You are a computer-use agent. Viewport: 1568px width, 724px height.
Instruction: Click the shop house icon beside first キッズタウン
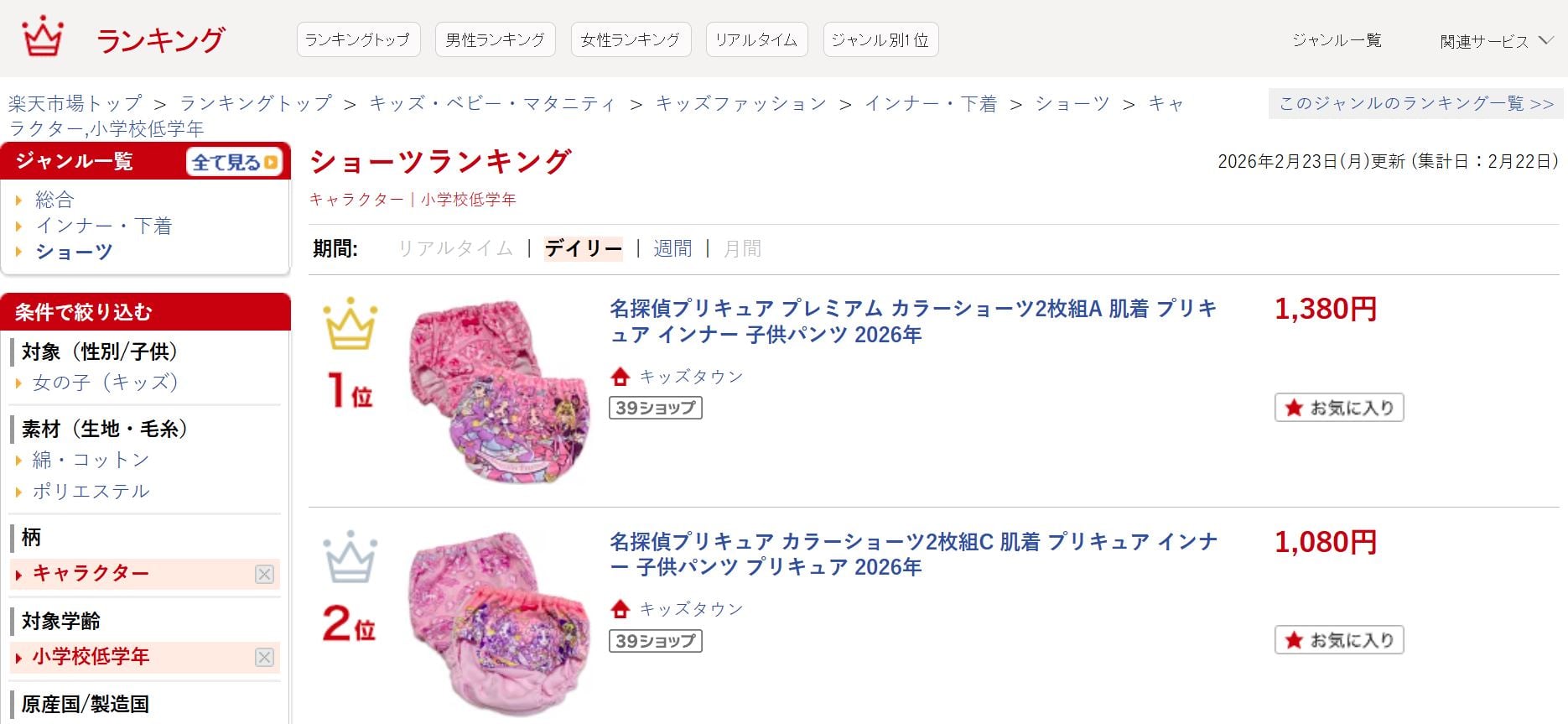(620, 377)
